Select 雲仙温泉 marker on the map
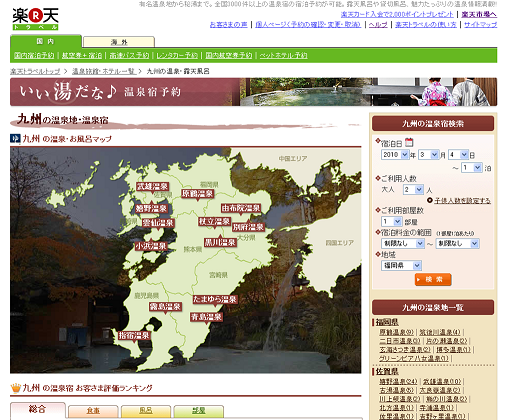Screen dimensions: 508x420 pos(158,223)
